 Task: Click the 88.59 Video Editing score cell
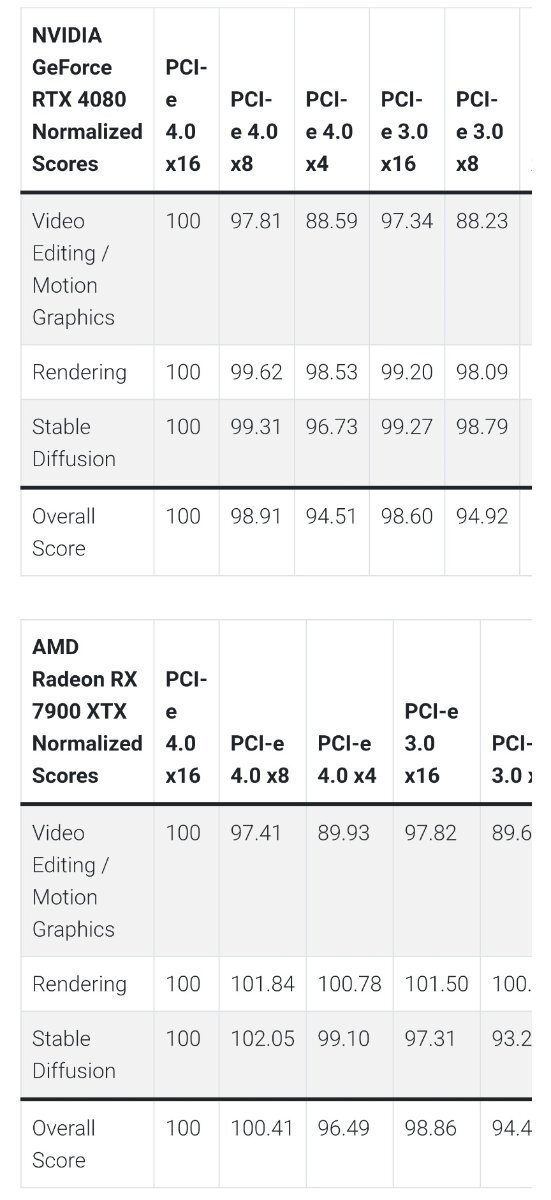click(x=331, y=221)
